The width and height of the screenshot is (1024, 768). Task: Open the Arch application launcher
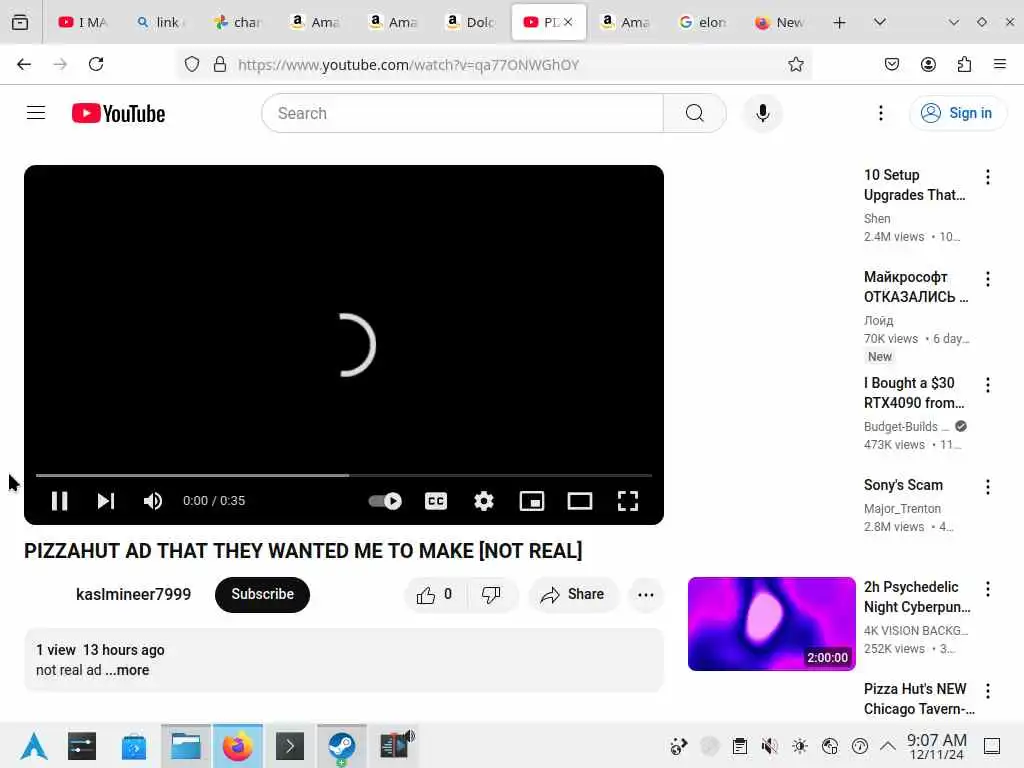pyautogui.click(x=33, y=746)
